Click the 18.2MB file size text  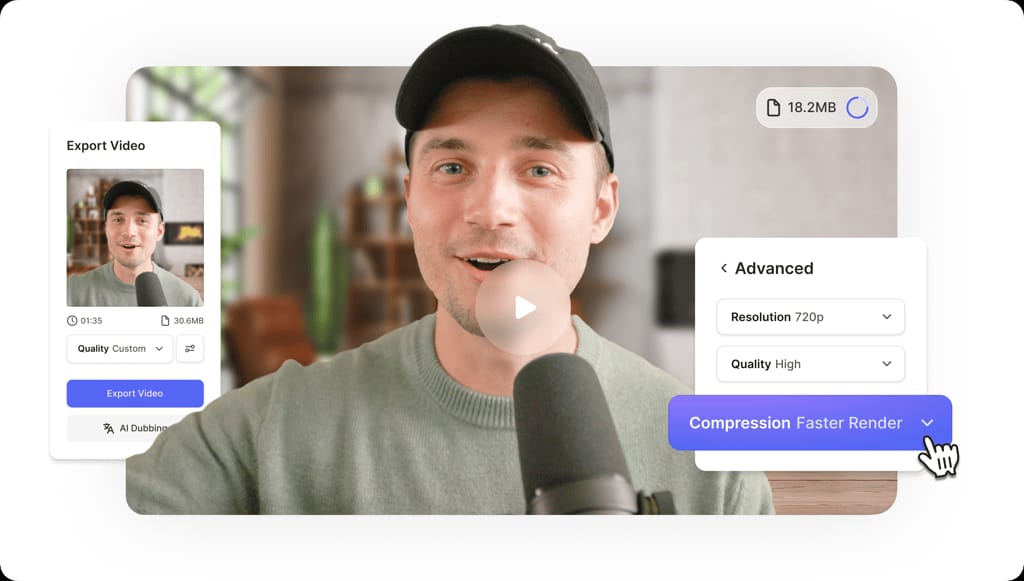811,107
